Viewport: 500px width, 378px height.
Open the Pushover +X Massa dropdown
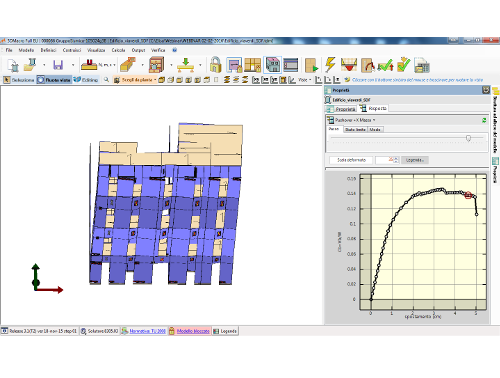[355, 120]
